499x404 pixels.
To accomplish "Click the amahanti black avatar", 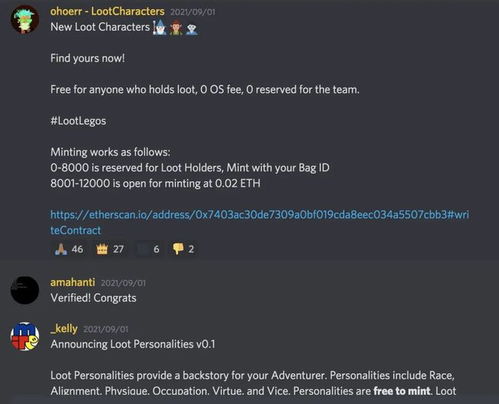I will pos(25,290).
